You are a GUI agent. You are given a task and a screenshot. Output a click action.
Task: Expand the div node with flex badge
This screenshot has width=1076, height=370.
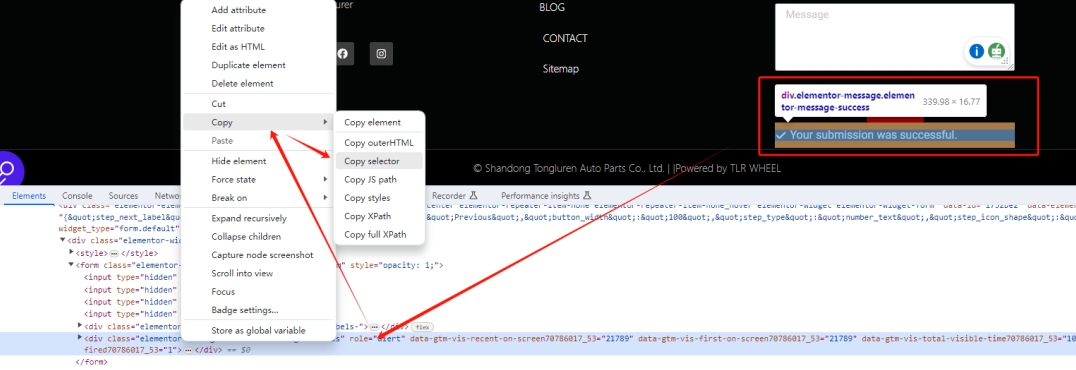pyautogui.click(x=80, y=325)
